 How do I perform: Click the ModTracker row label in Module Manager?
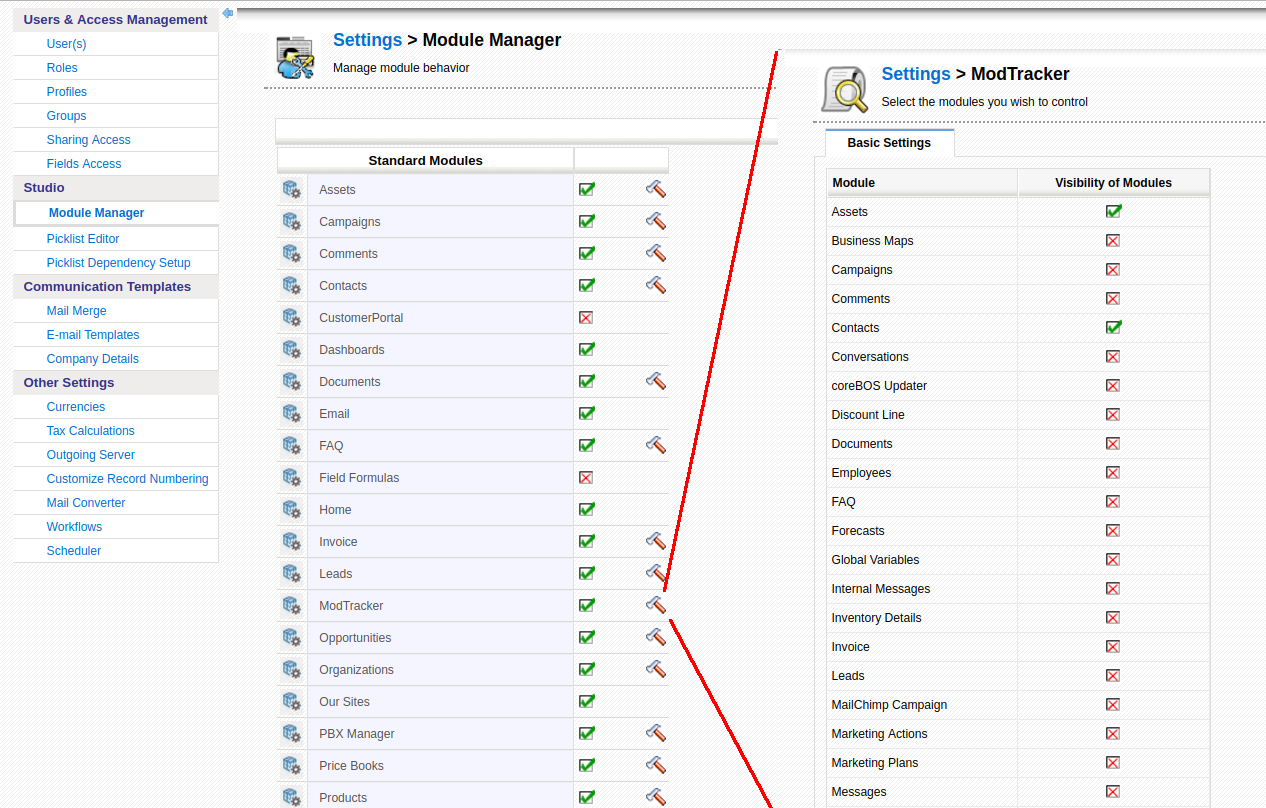click(x=351, y=606)
